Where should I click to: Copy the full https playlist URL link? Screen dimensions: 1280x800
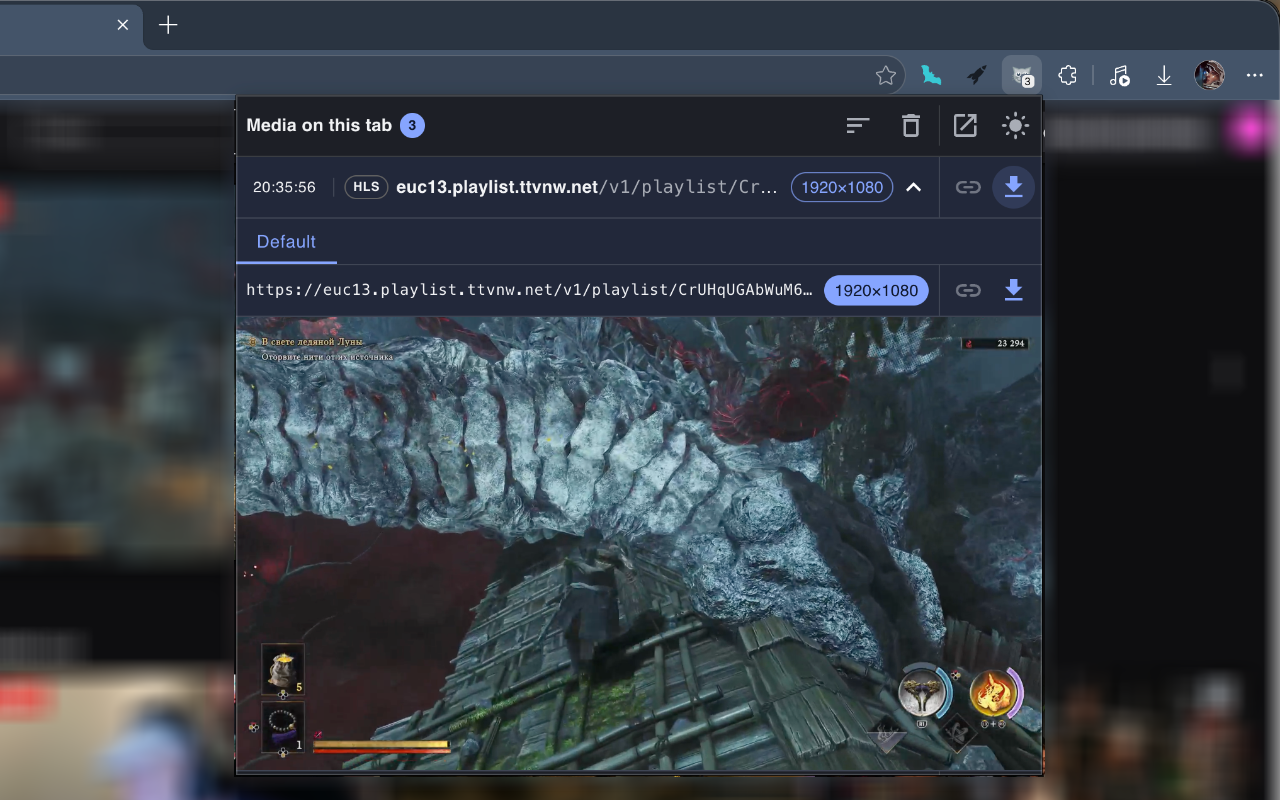[x=967, y=291]
